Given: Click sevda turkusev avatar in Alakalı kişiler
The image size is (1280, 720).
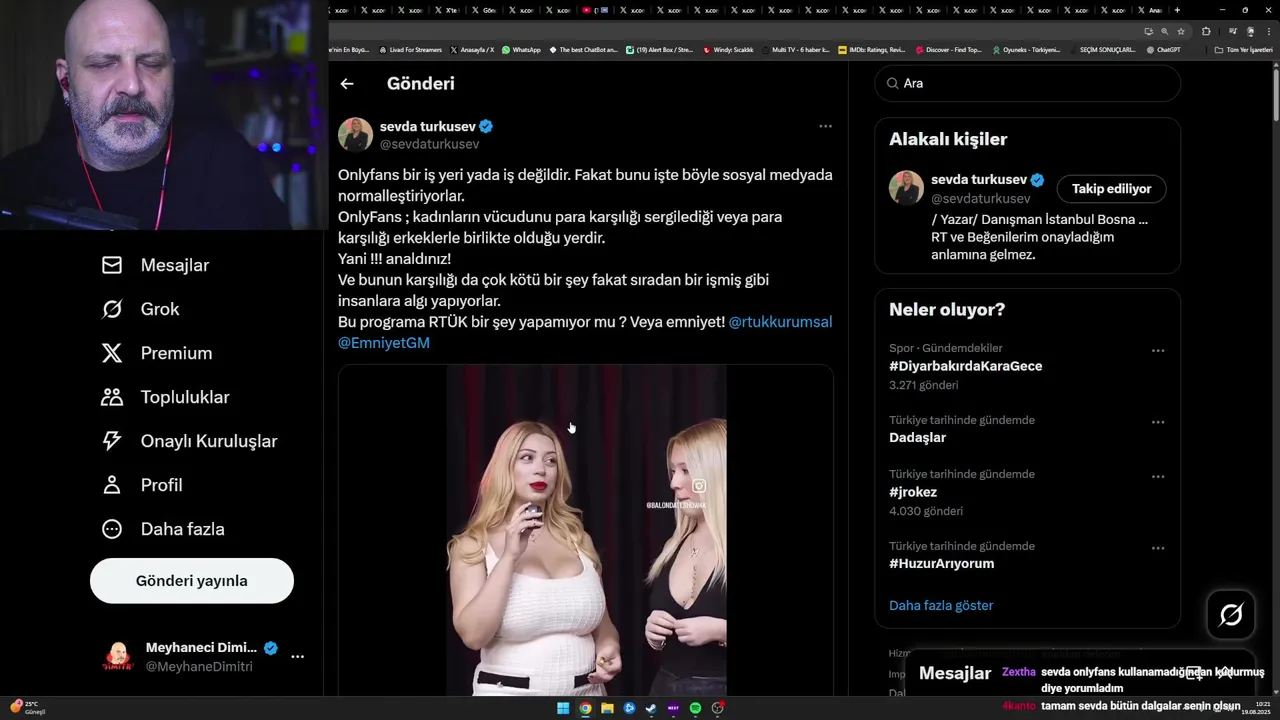Looking at the screenshot, I should click(x=906, y=188).
